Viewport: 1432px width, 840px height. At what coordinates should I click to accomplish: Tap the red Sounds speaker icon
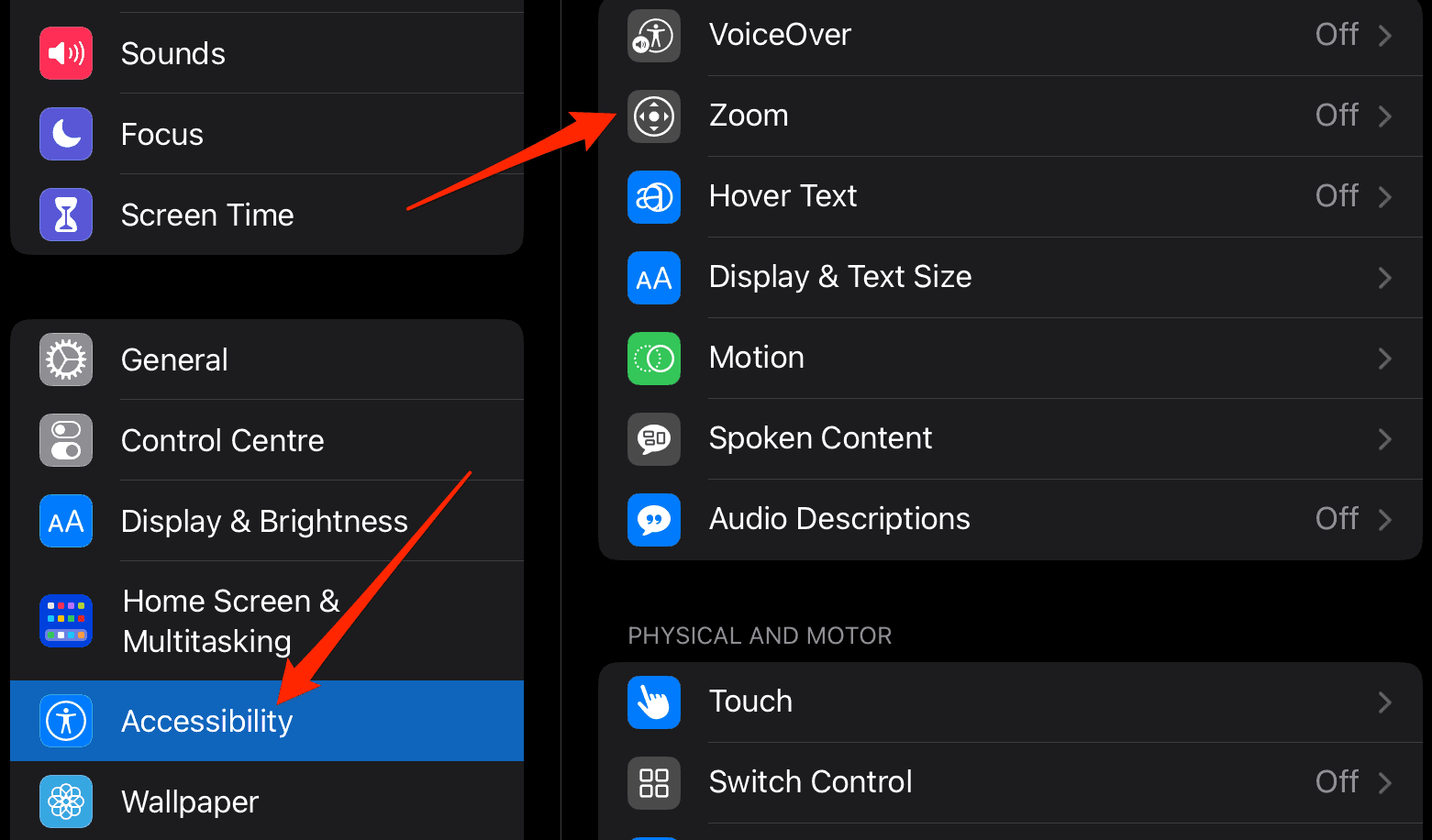pos(66,53)
